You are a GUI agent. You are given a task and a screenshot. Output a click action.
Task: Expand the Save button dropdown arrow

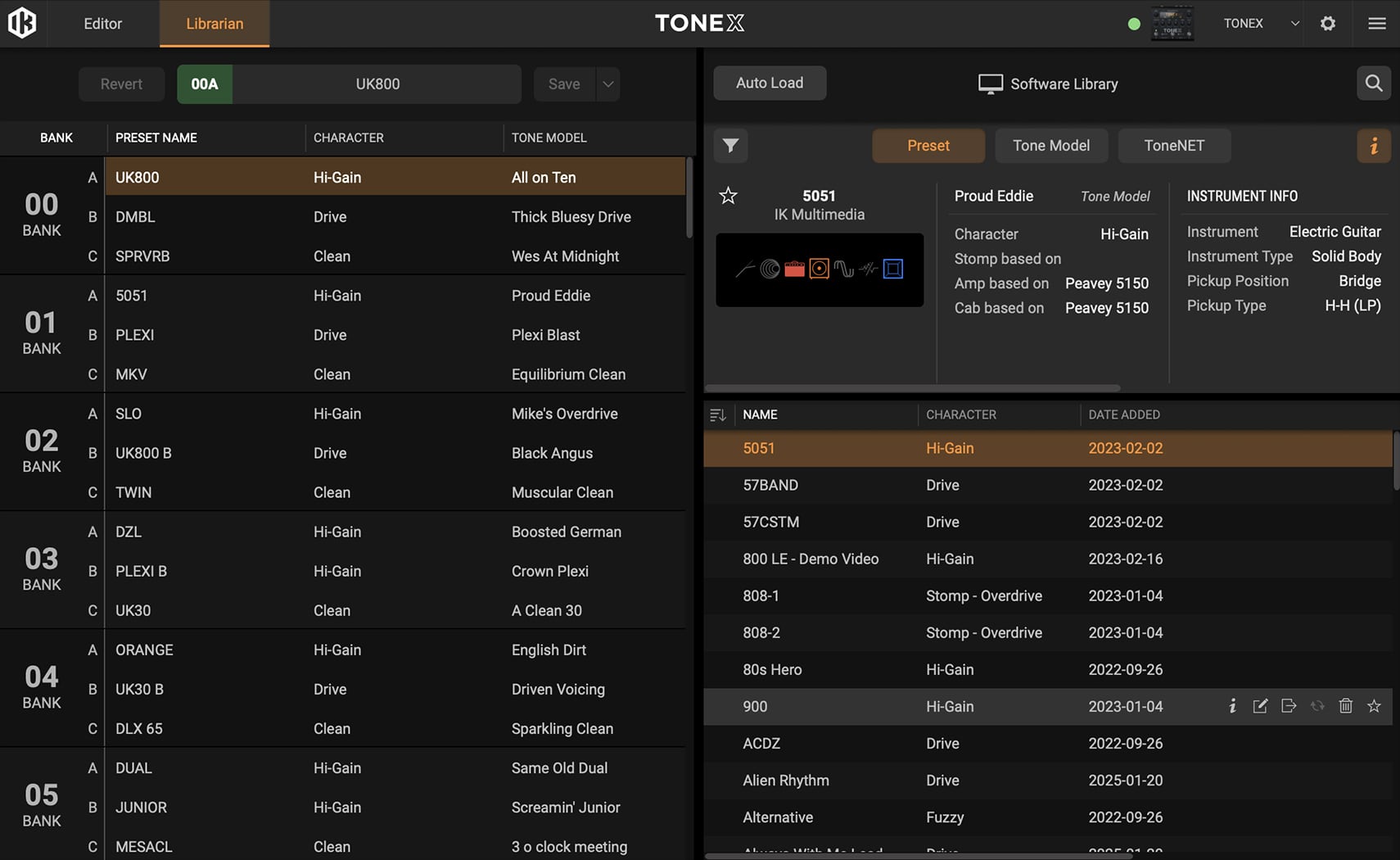[x=607, y=84]
